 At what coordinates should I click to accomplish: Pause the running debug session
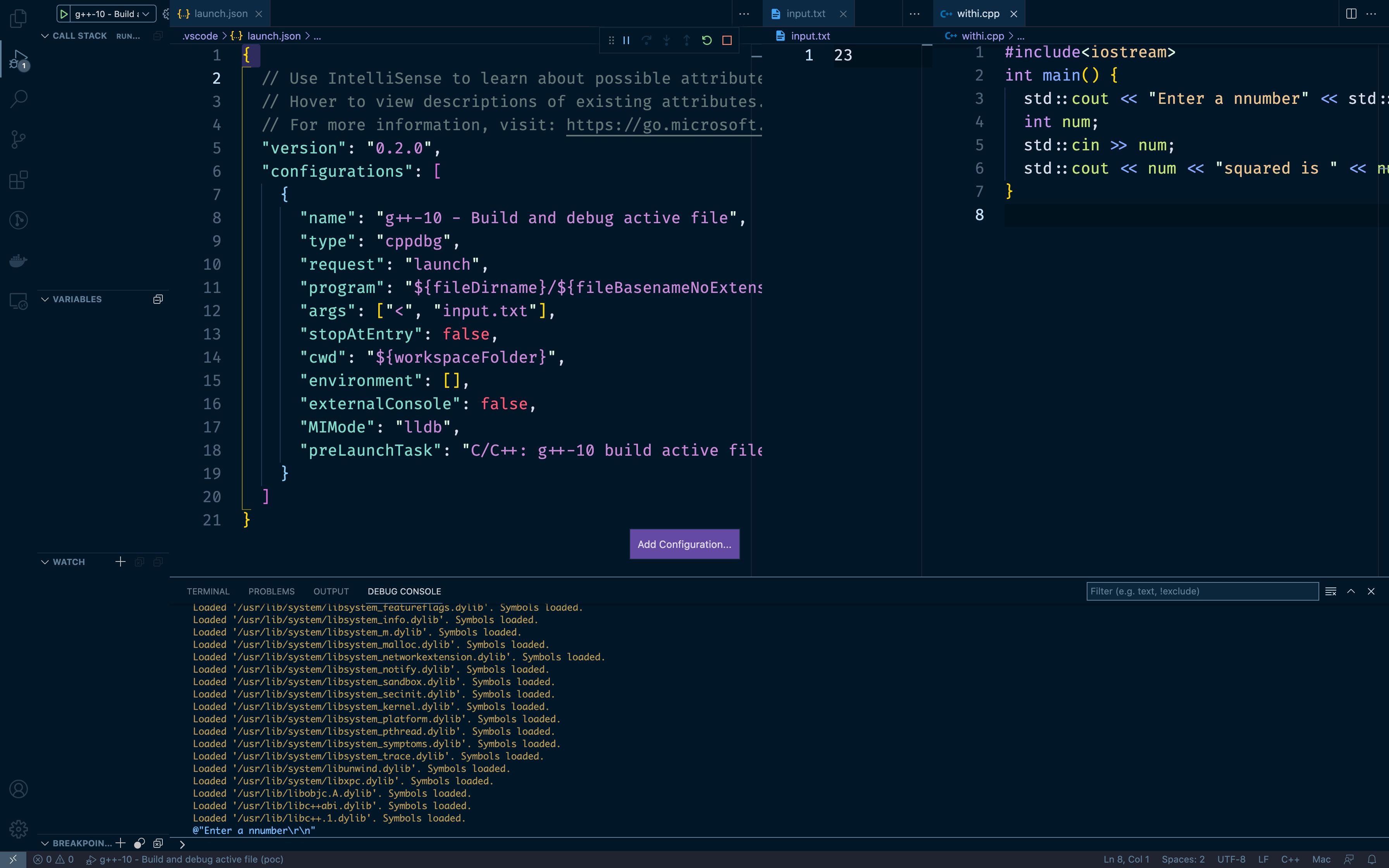coord(626,40)
